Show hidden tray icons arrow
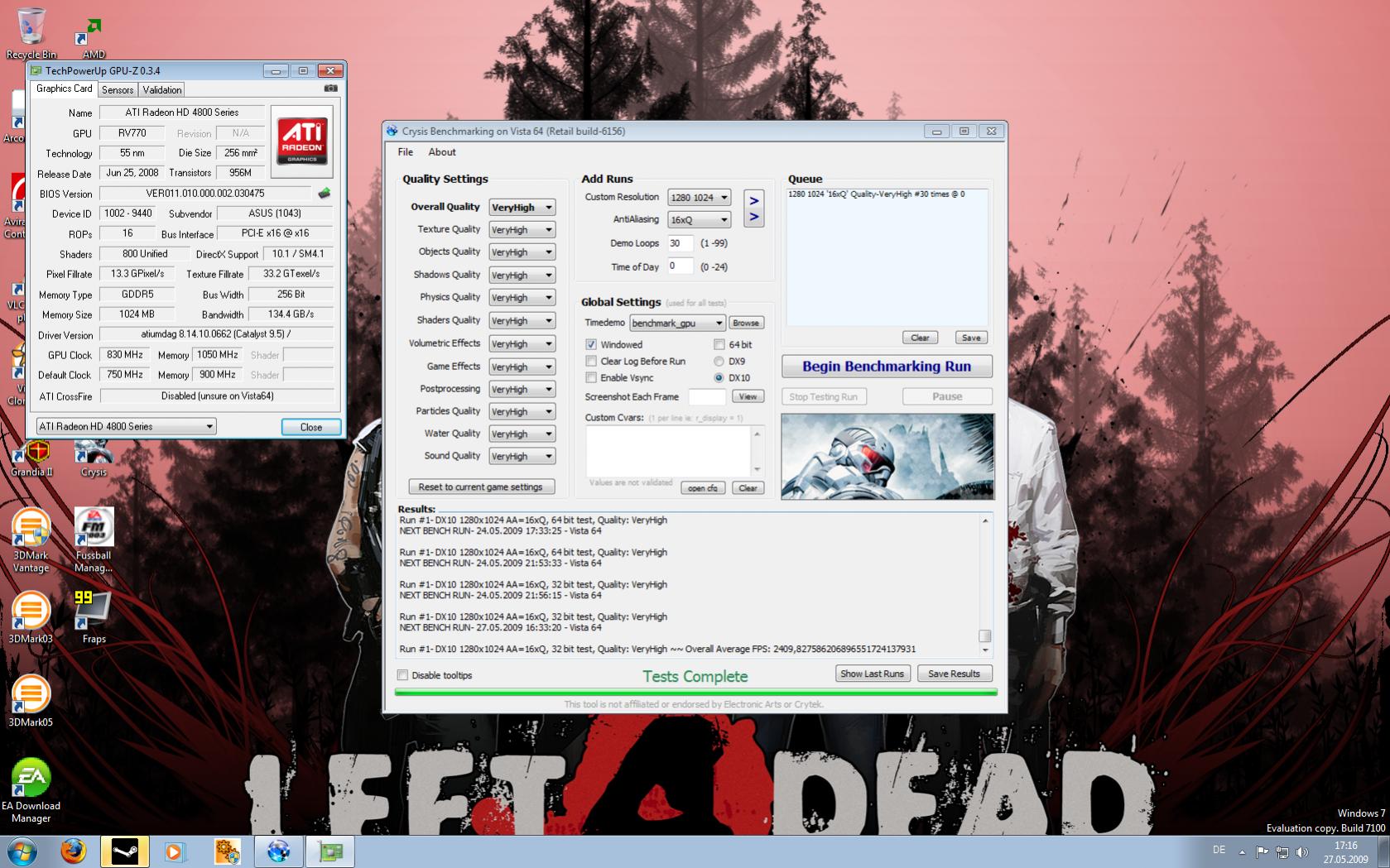This screenshot has width=1390, height=868. (1242, 851)
